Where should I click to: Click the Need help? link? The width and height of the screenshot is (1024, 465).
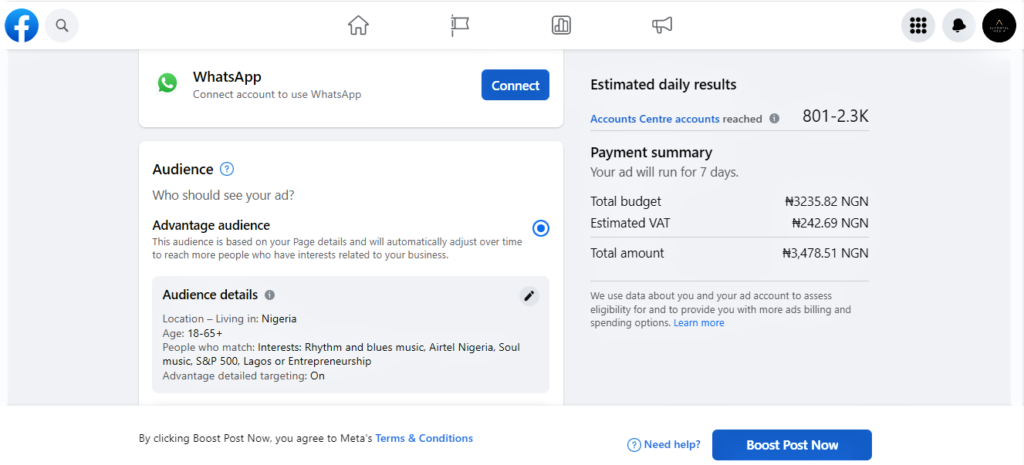(664, 445)
